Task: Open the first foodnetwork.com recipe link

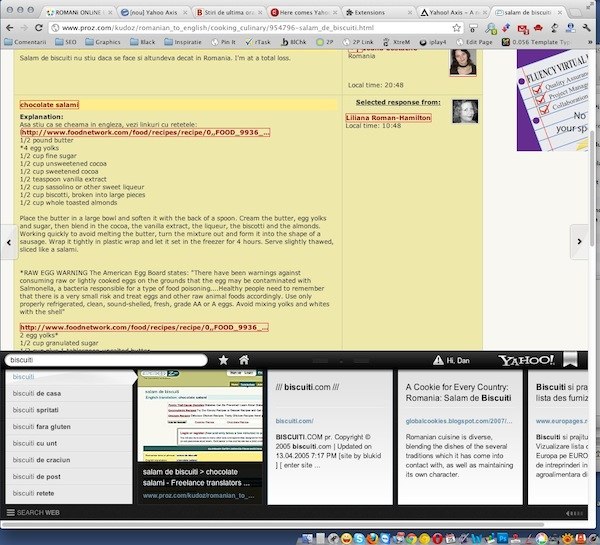Action: (x=145, y=132)
